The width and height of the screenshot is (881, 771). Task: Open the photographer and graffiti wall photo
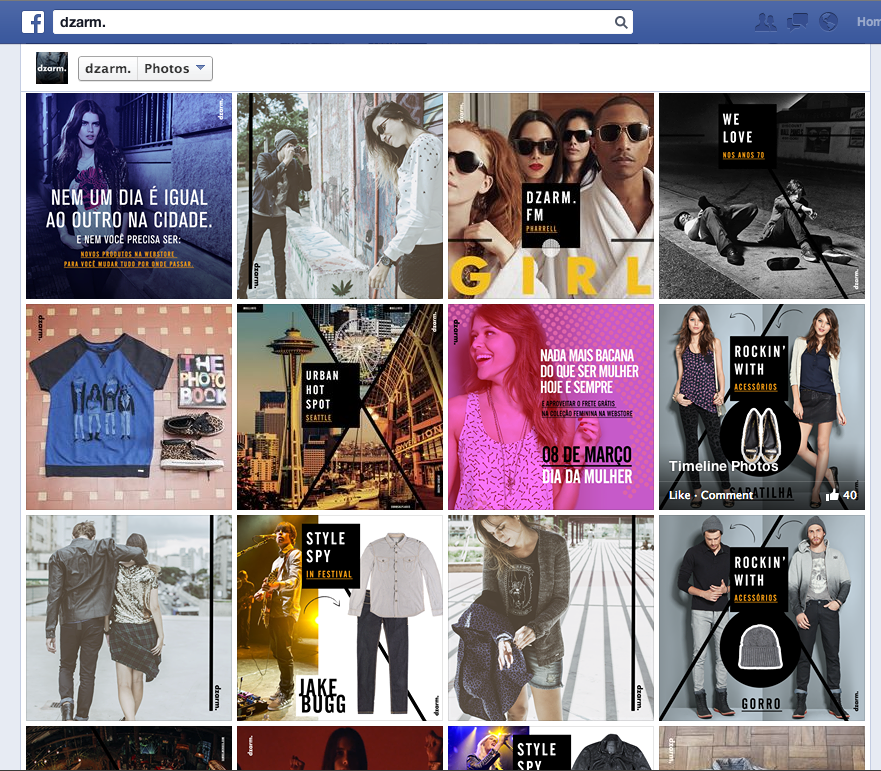point(340,196)
